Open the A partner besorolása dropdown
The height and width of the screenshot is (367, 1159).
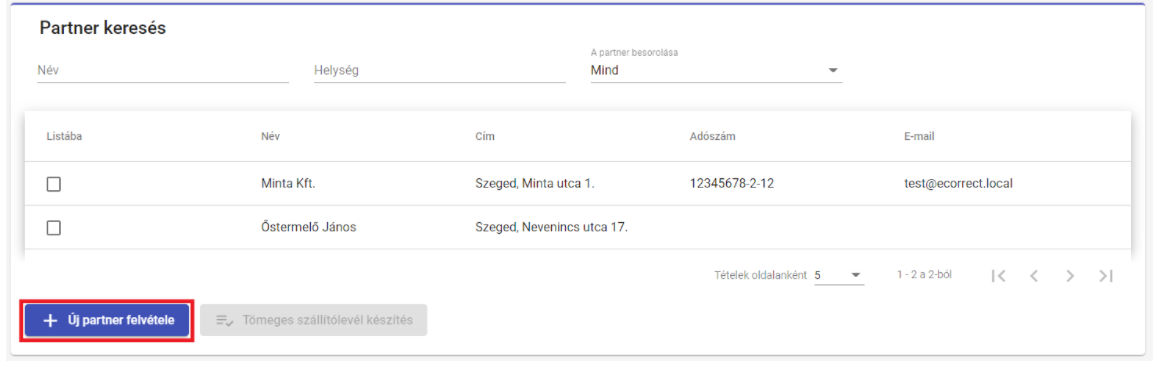tap(716, 71)
